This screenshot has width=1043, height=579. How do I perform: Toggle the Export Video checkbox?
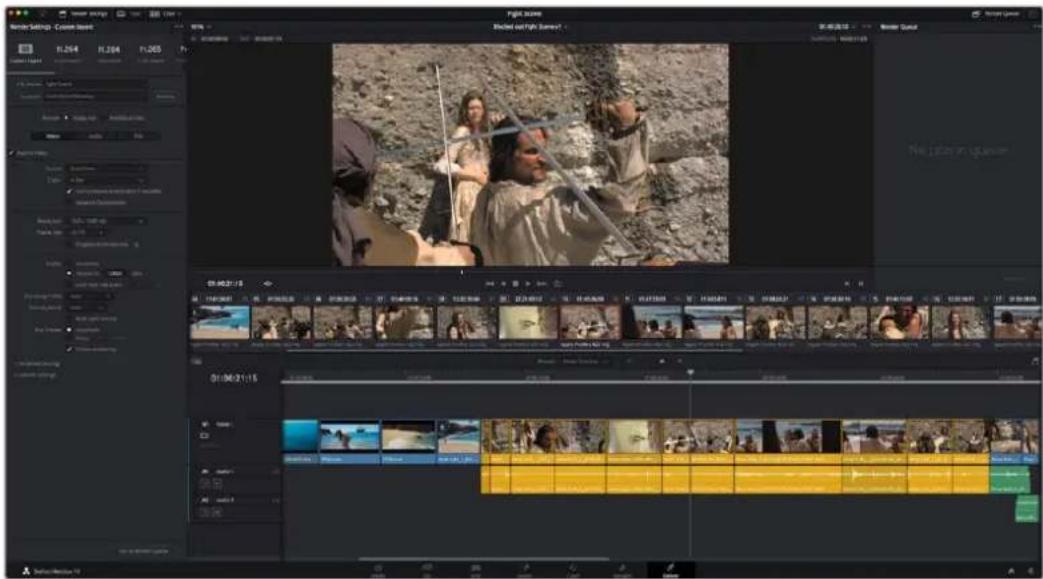[13, 153]
